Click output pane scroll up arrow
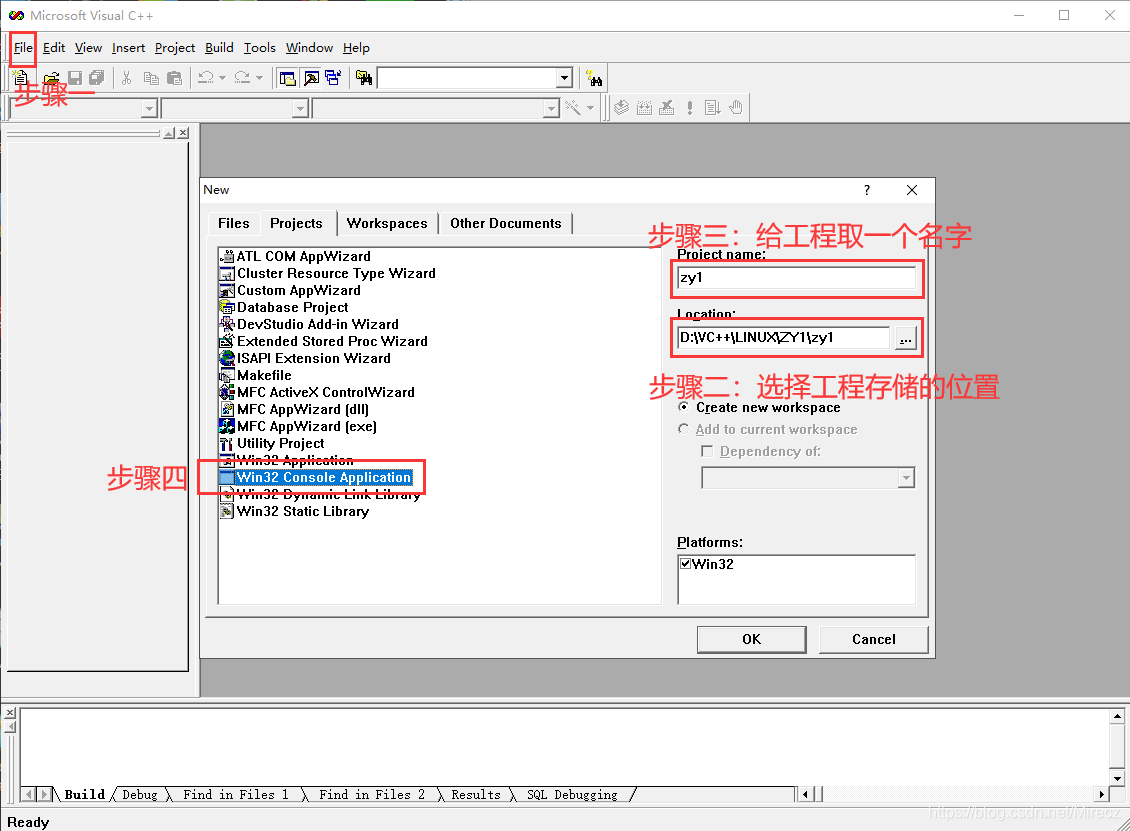 tap(1117, 716)
